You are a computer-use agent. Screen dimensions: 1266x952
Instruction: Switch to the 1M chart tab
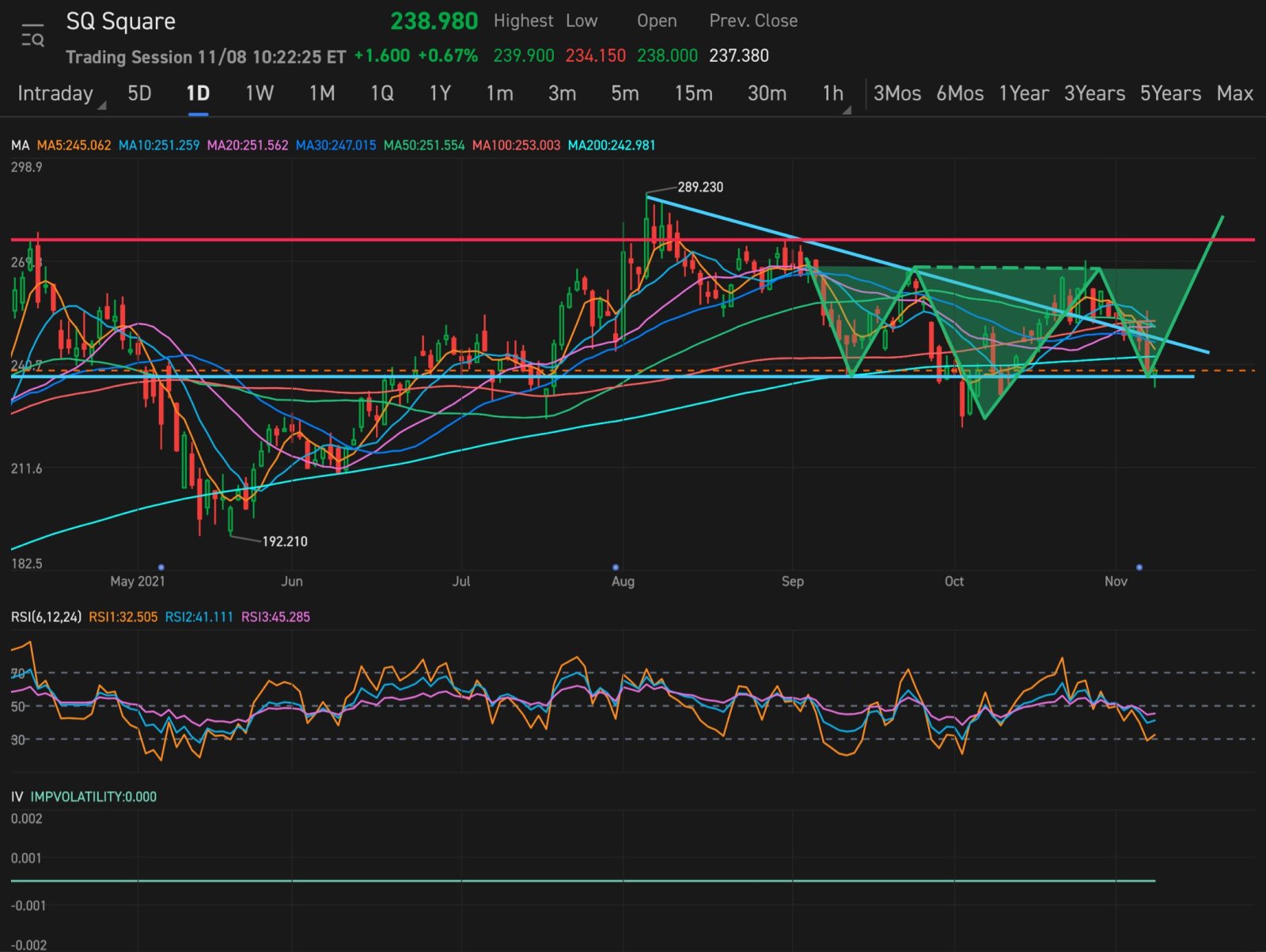click(x=322, y=93)
